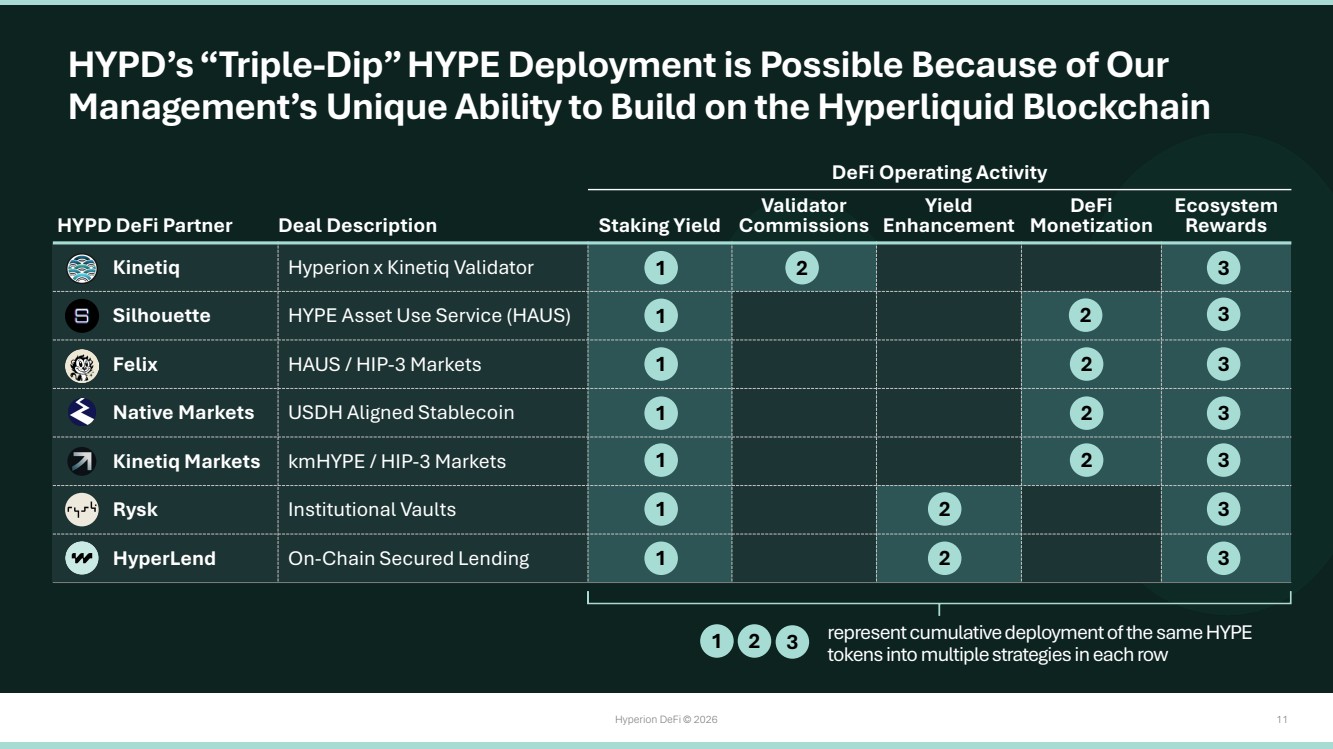Click the 'HYPD DeFi Partner' column header
The height and width of the screenshot is (749, 1333).
(x=145, y=226)
